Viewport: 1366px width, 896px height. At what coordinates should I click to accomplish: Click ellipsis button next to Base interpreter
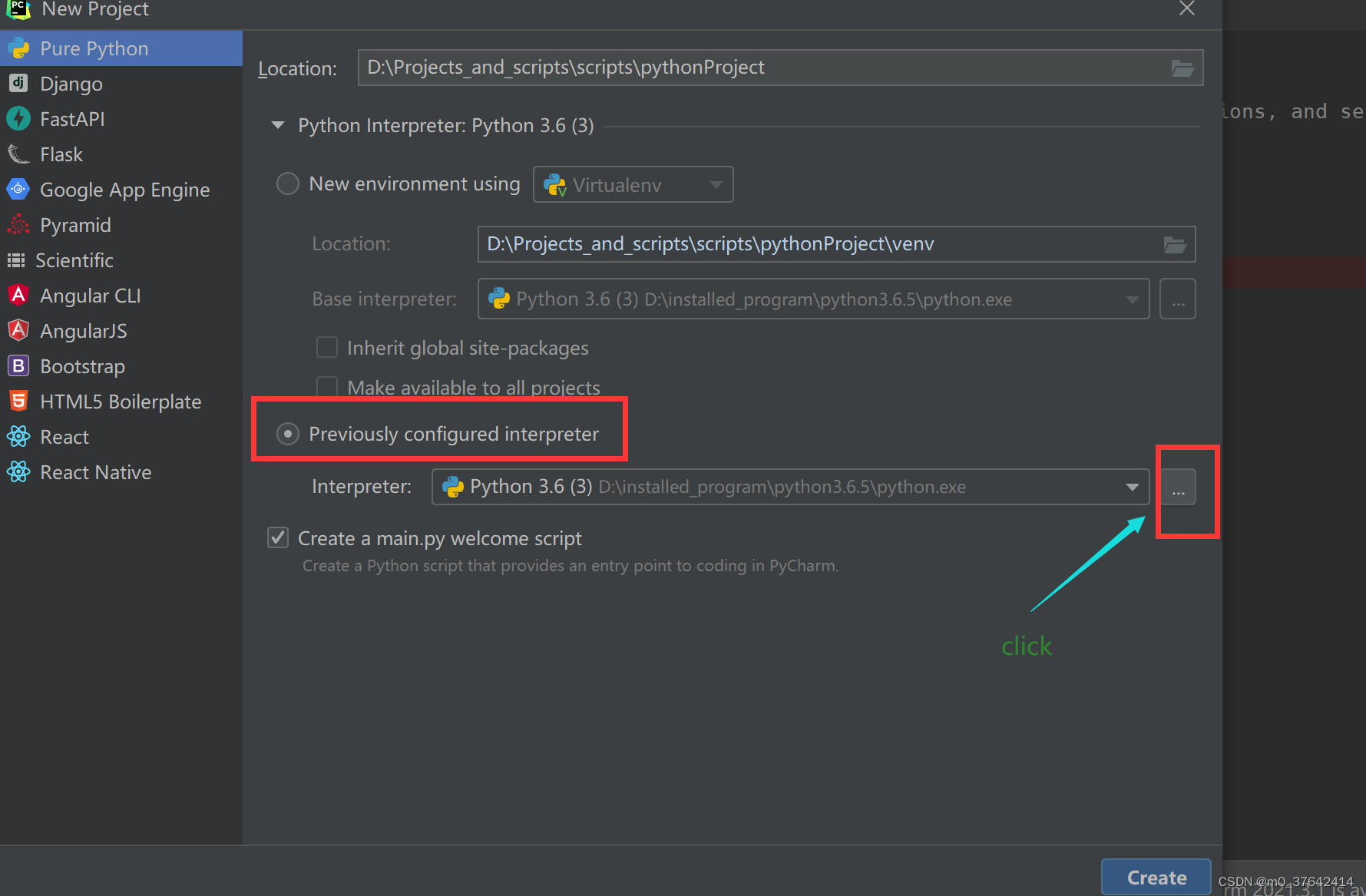(1178, 299)
